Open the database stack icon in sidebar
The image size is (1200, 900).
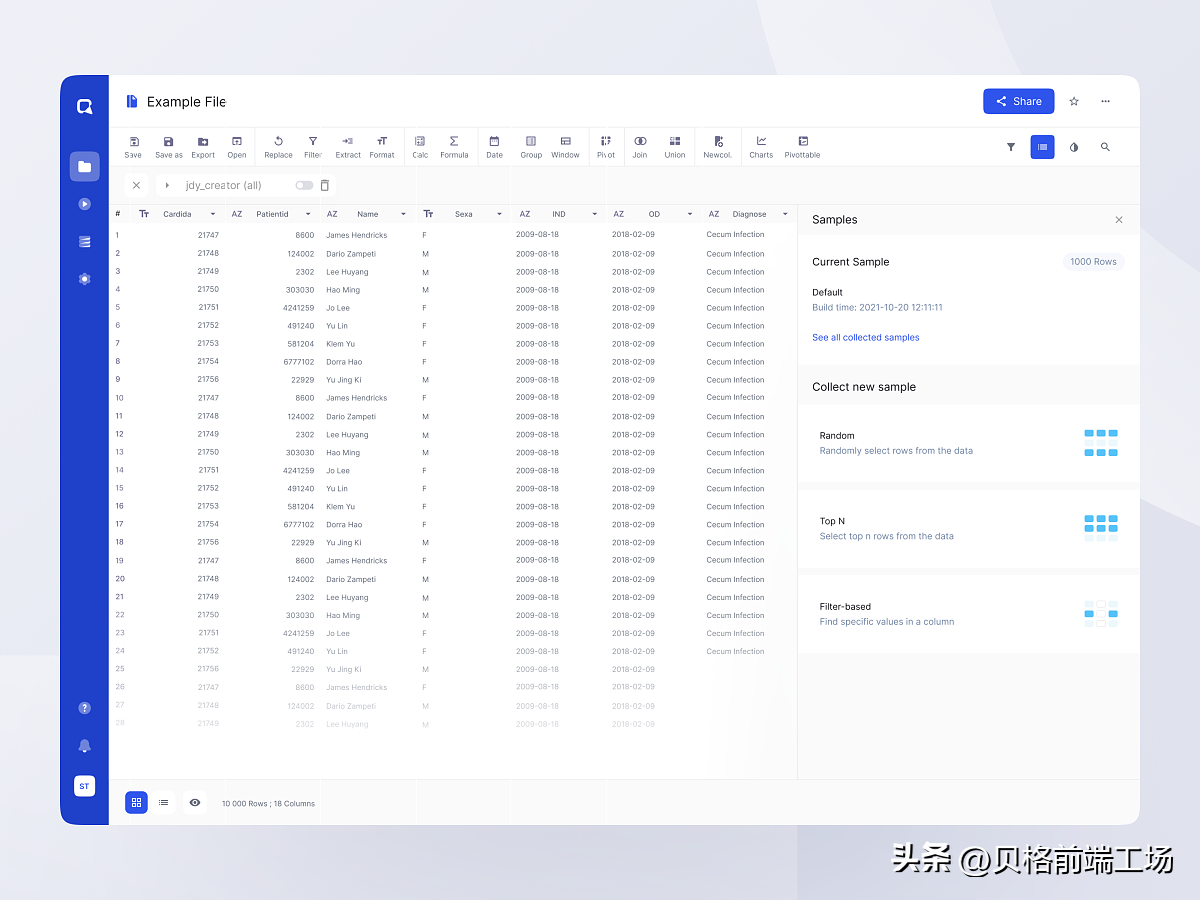tap(84, 241)
